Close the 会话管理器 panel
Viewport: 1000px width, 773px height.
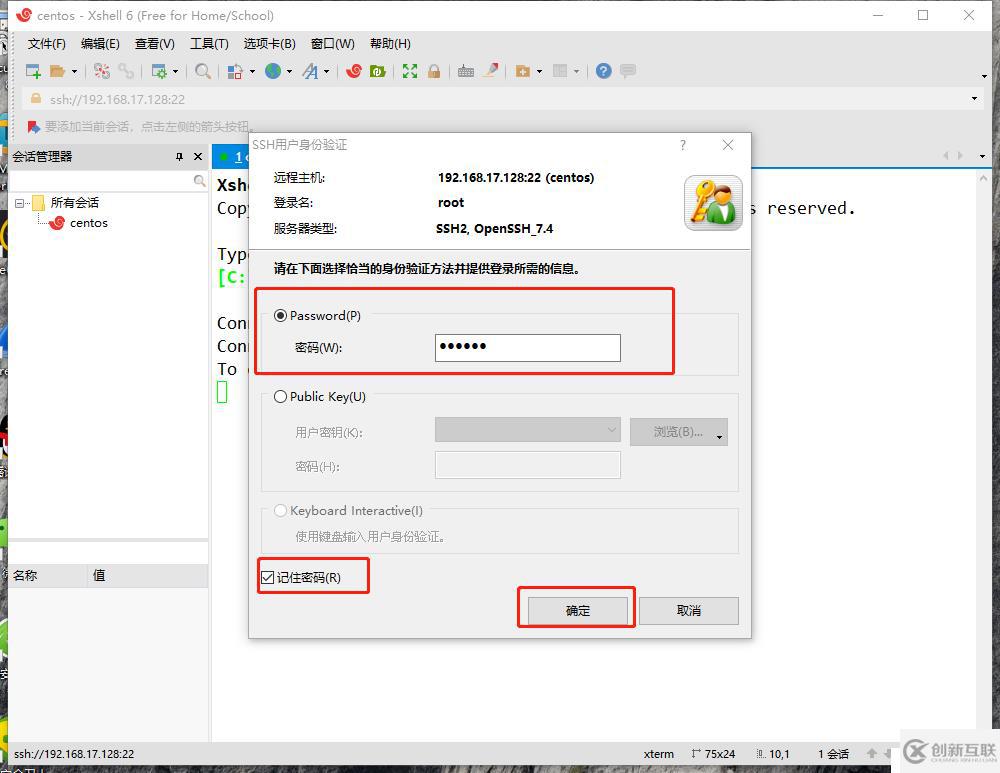pyautogui.click(x=198, y=156)
